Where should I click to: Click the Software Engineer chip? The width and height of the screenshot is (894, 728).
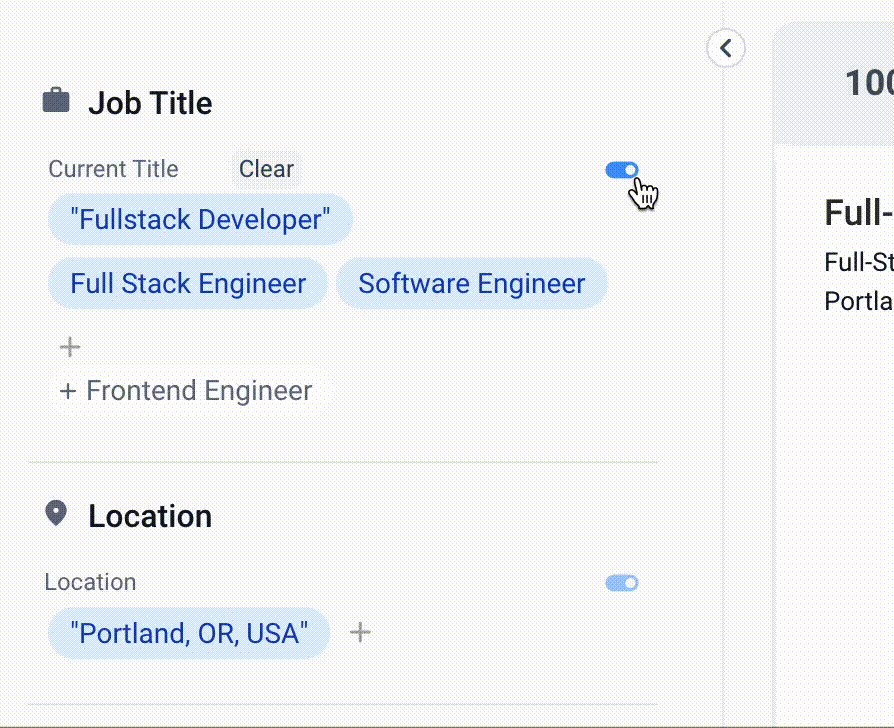pos(471,283)
